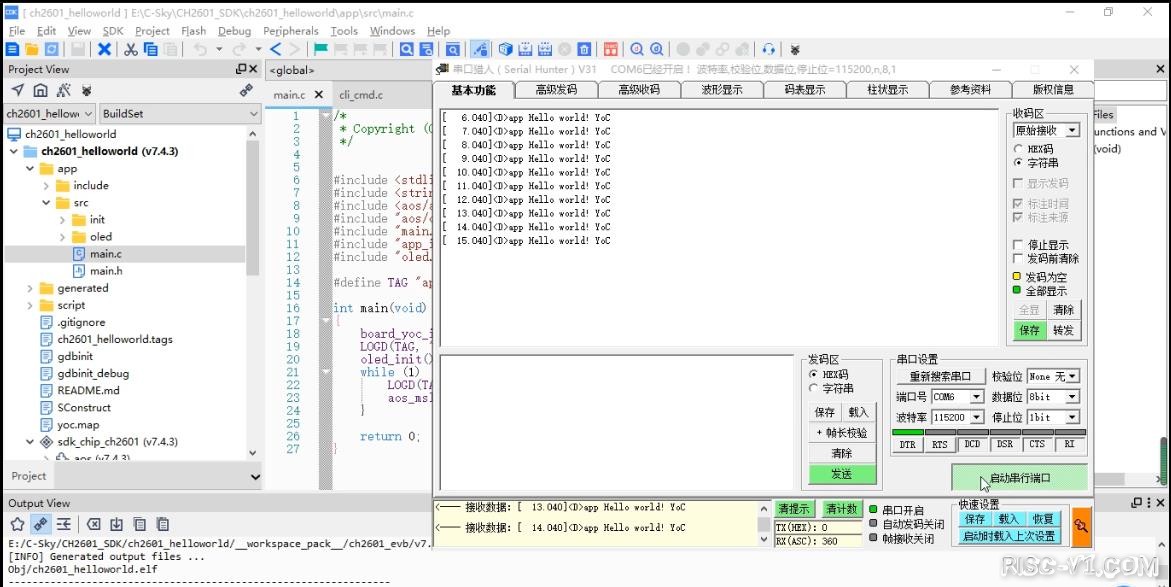Select the HEX码 radio in 收码区

coord(1018,149)
